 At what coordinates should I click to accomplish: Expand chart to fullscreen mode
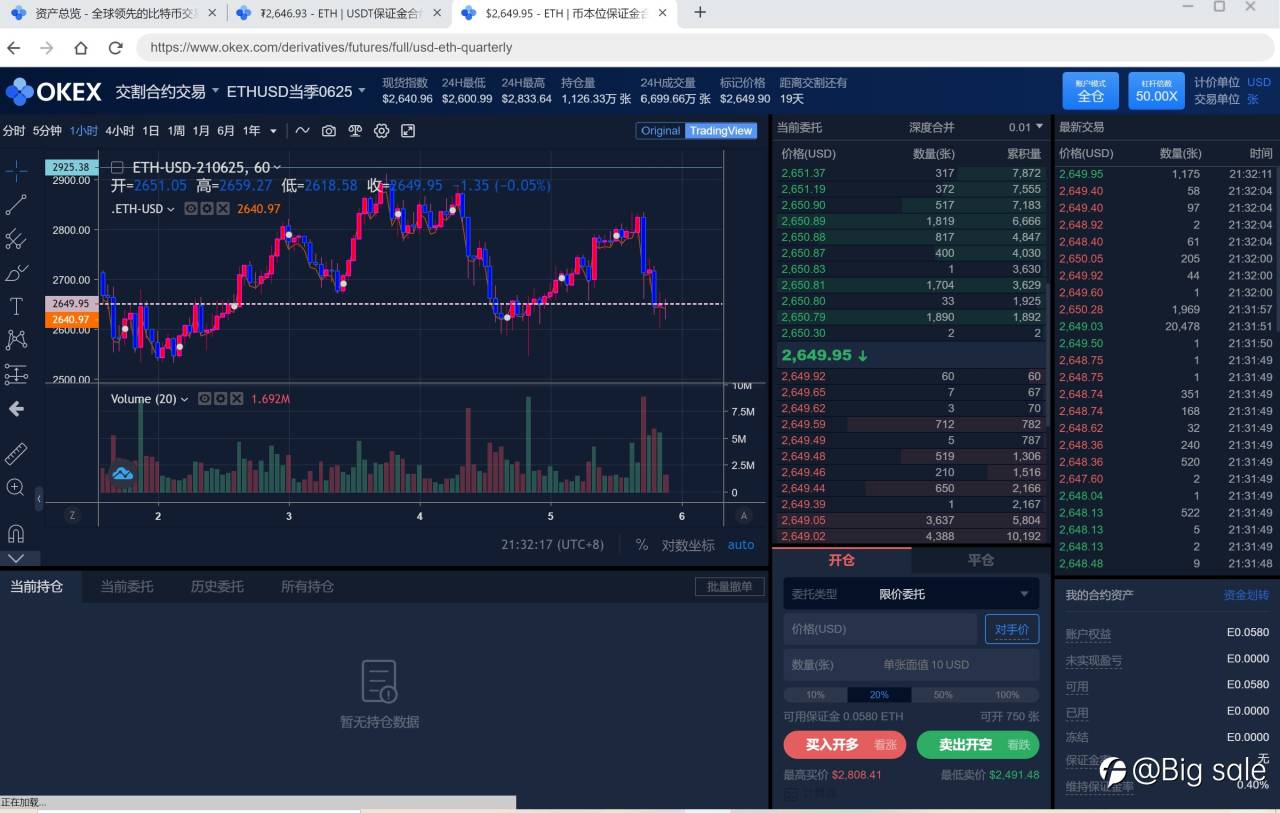(408, 131)
